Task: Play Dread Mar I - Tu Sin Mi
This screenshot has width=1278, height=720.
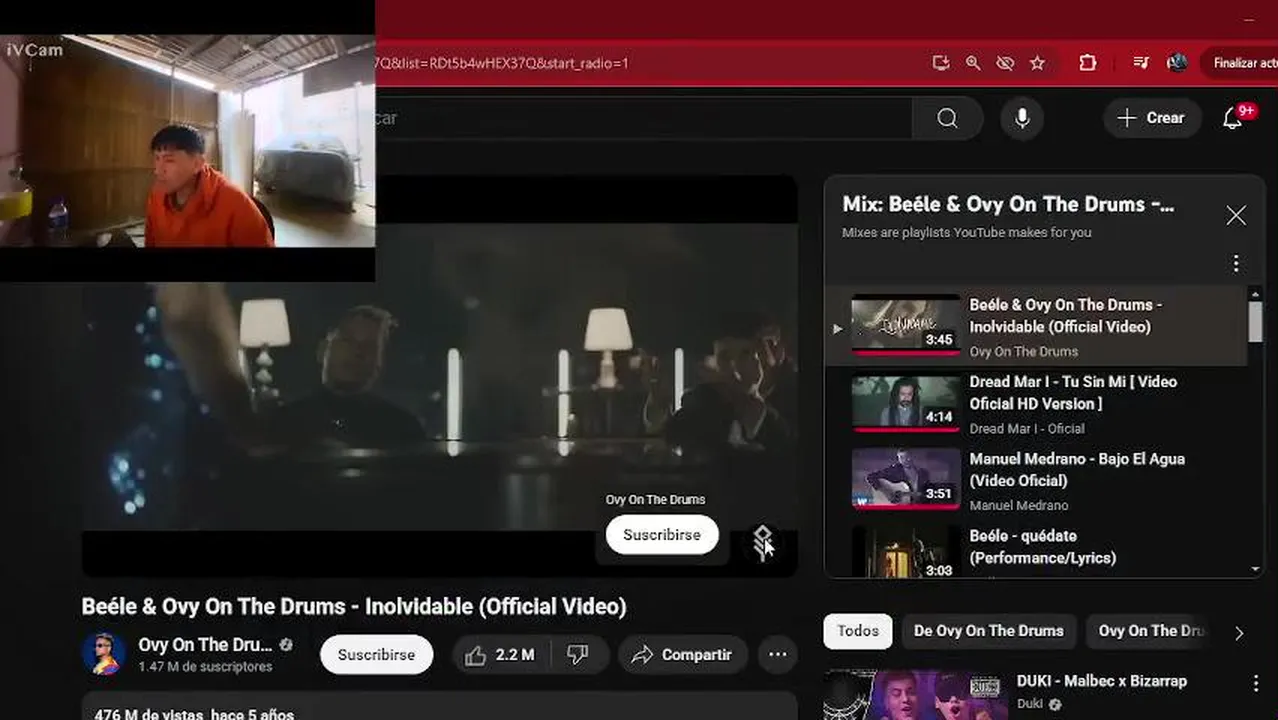Action: tap(1073, 392)
